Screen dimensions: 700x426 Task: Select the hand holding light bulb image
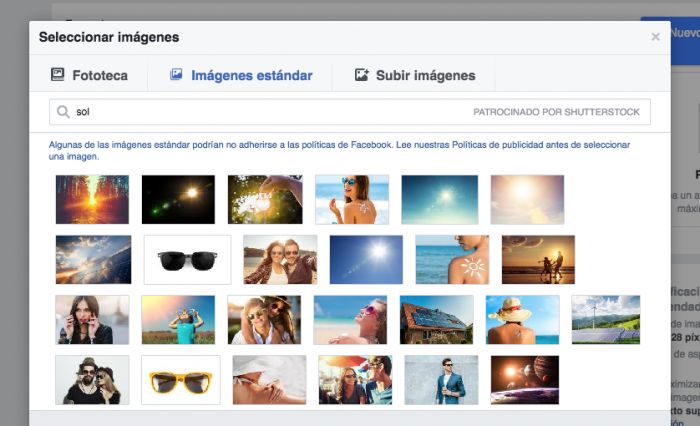265,200
